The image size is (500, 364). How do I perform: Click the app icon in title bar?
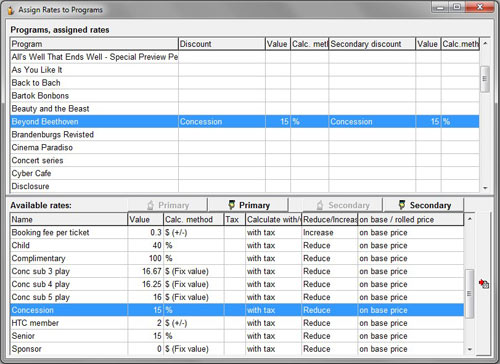[x=11, y=10]
